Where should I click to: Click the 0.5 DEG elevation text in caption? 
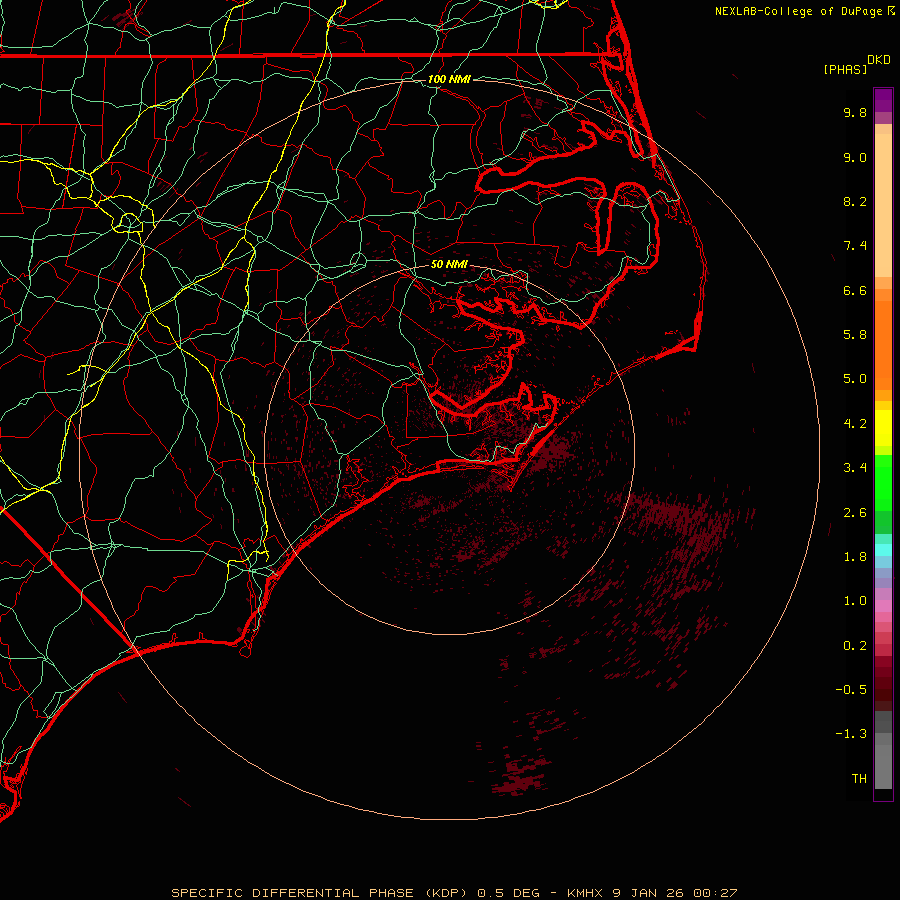tap(509, 893)
